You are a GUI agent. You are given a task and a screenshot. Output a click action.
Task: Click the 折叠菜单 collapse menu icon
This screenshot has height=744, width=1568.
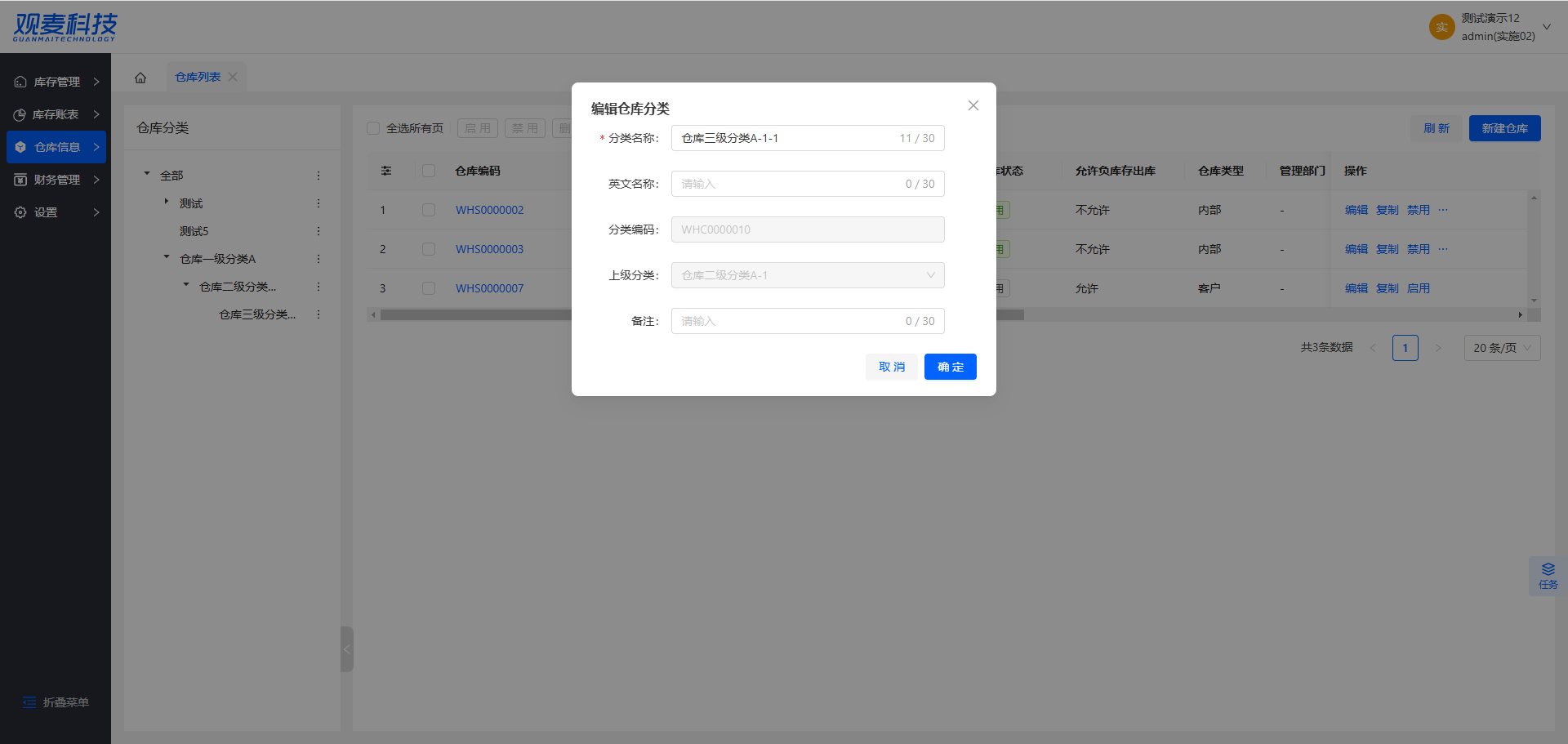tap(30, 702)
